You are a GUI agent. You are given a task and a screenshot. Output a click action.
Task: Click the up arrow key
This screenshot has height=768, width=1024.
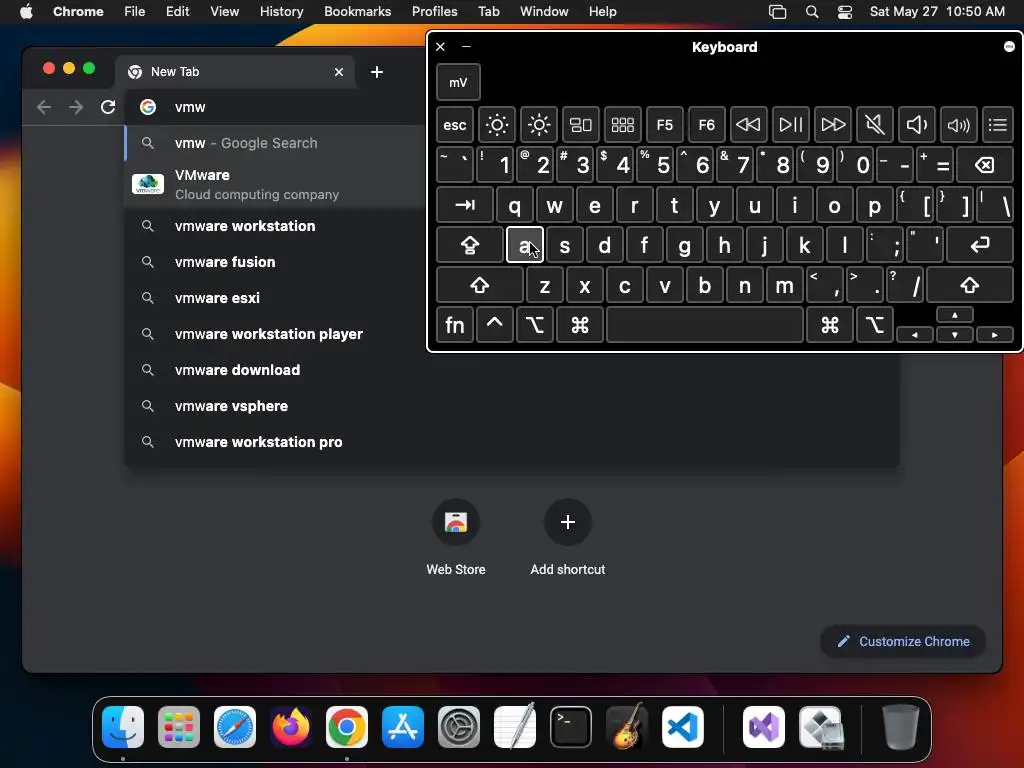(955, 315)
